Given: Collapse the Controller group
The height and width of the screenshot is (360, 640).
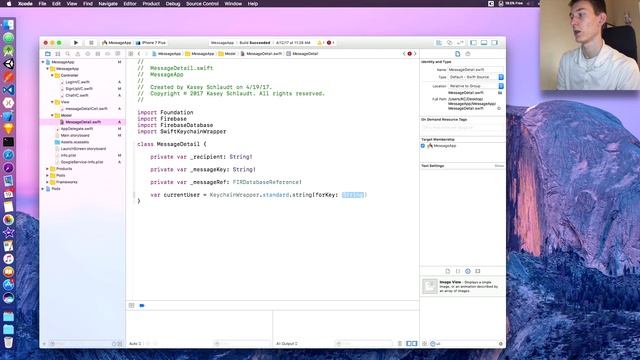Looking at the screenshot, I should [52, 76].
